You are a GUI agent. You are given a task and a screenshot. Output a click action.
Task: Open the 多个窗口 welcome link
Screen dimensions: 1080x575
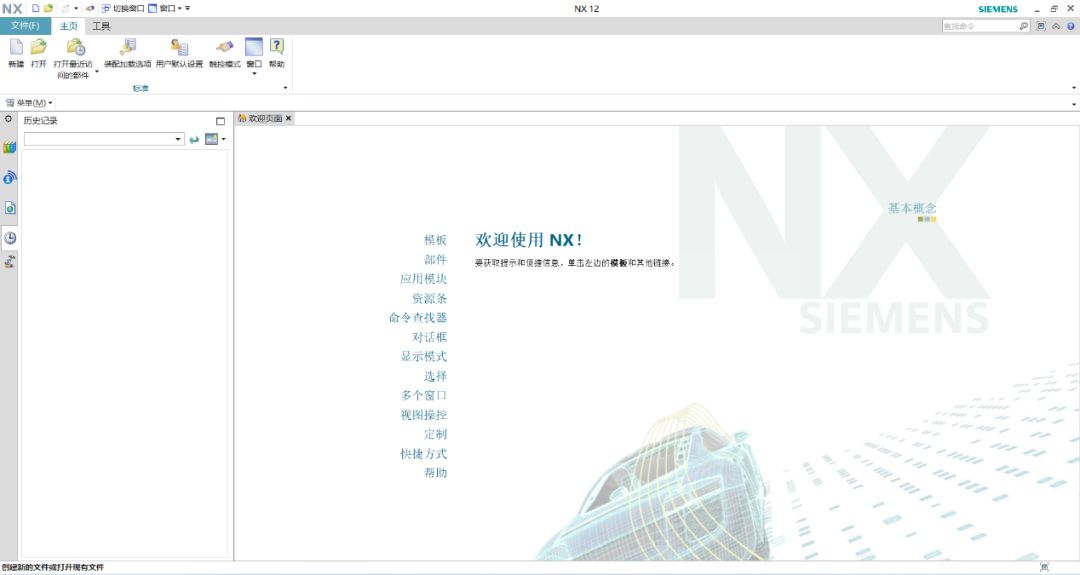tap(424, 396)
